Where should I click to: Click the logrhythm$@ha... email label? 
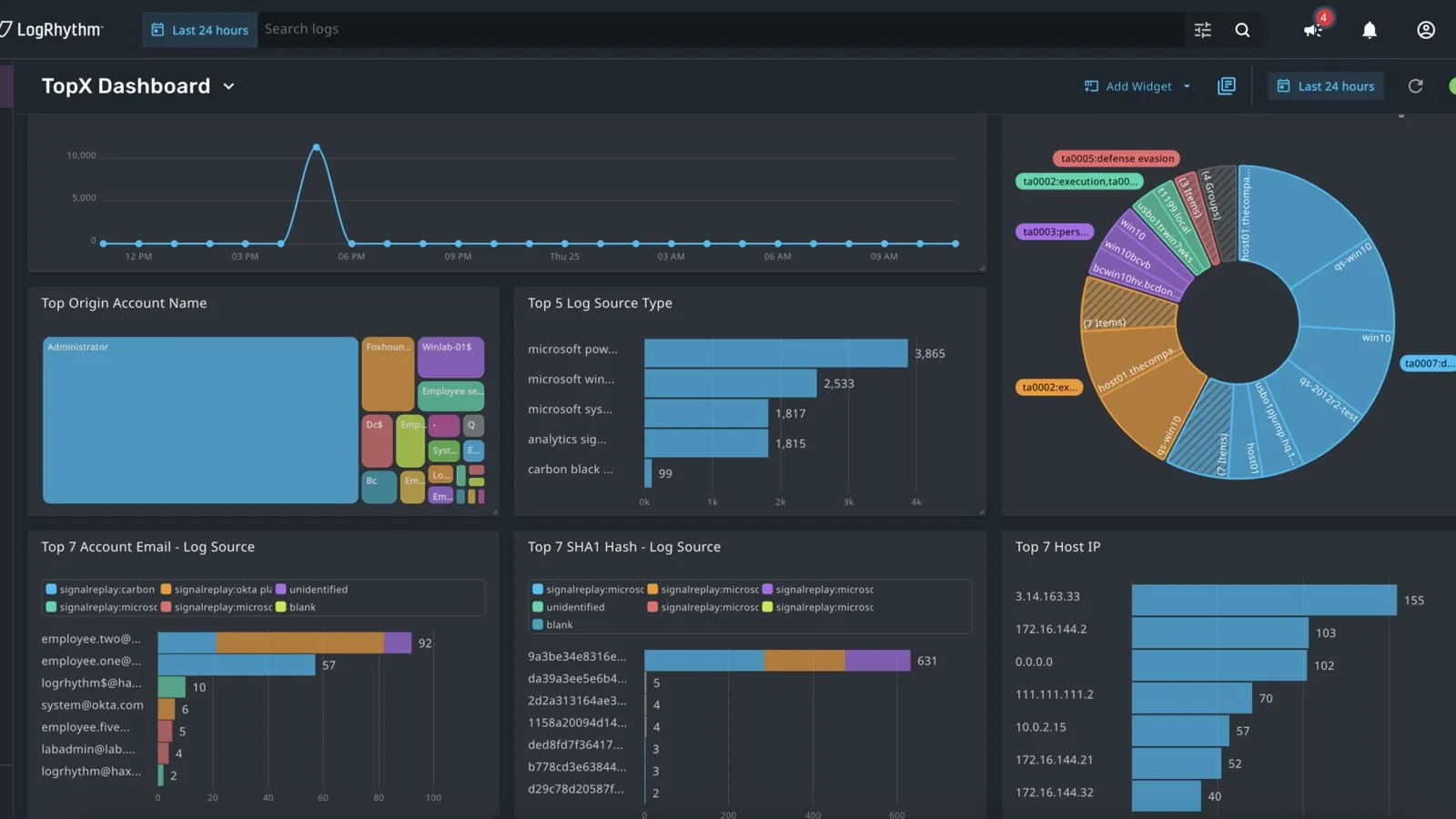[x=91, y=683]
